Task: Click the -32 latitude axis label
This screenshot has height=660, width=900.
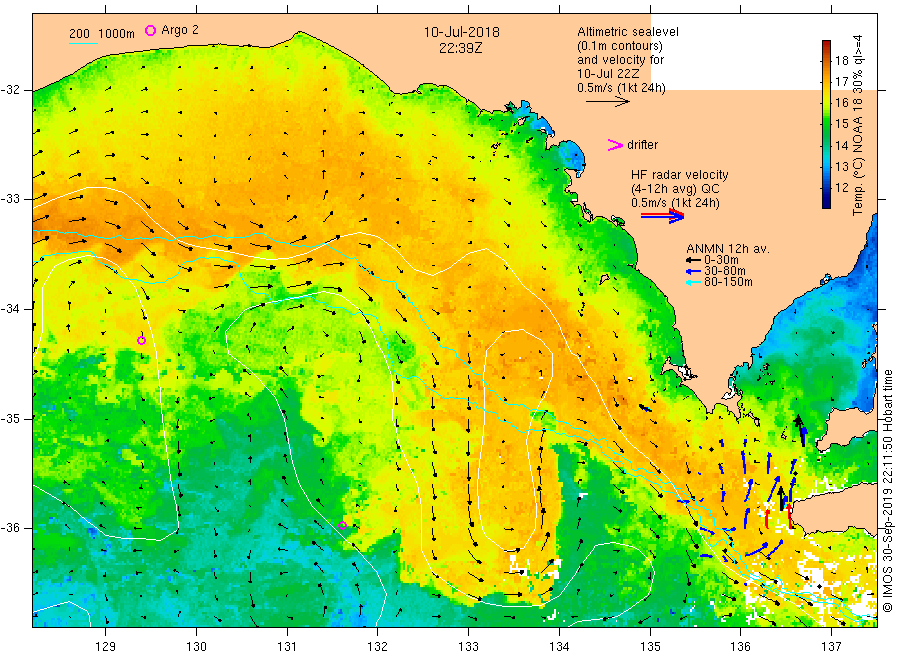Action: pyautogui.click(x=10, y=90)
